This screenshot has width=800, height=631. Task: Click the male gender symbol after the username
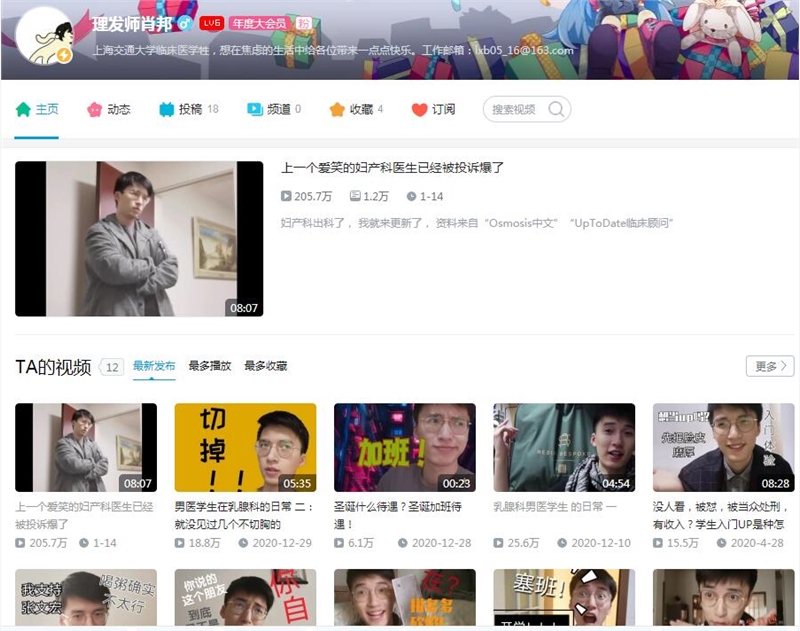pos(186,22)
